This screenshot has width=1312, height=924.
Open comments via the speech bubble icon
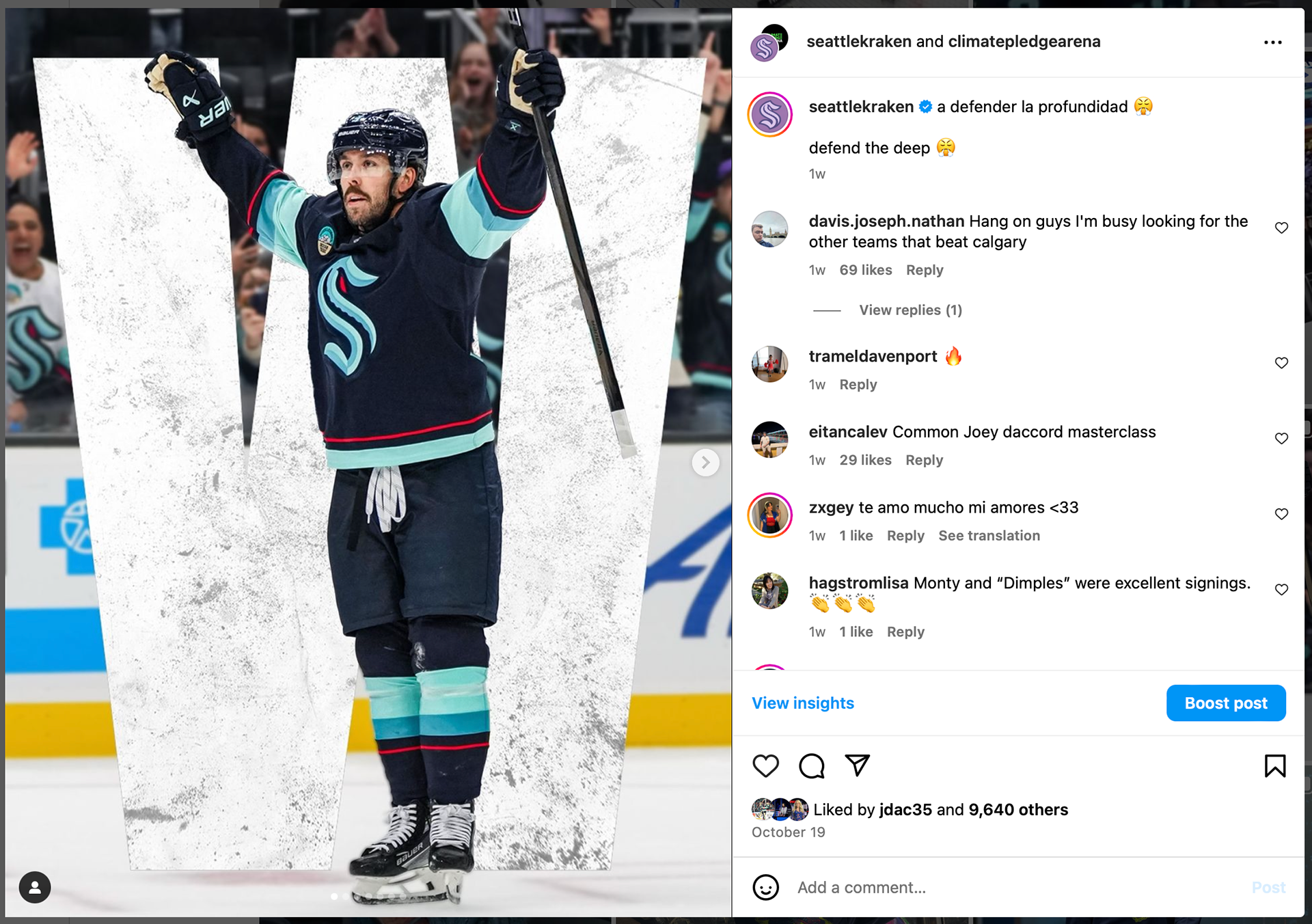pos(811,766)
